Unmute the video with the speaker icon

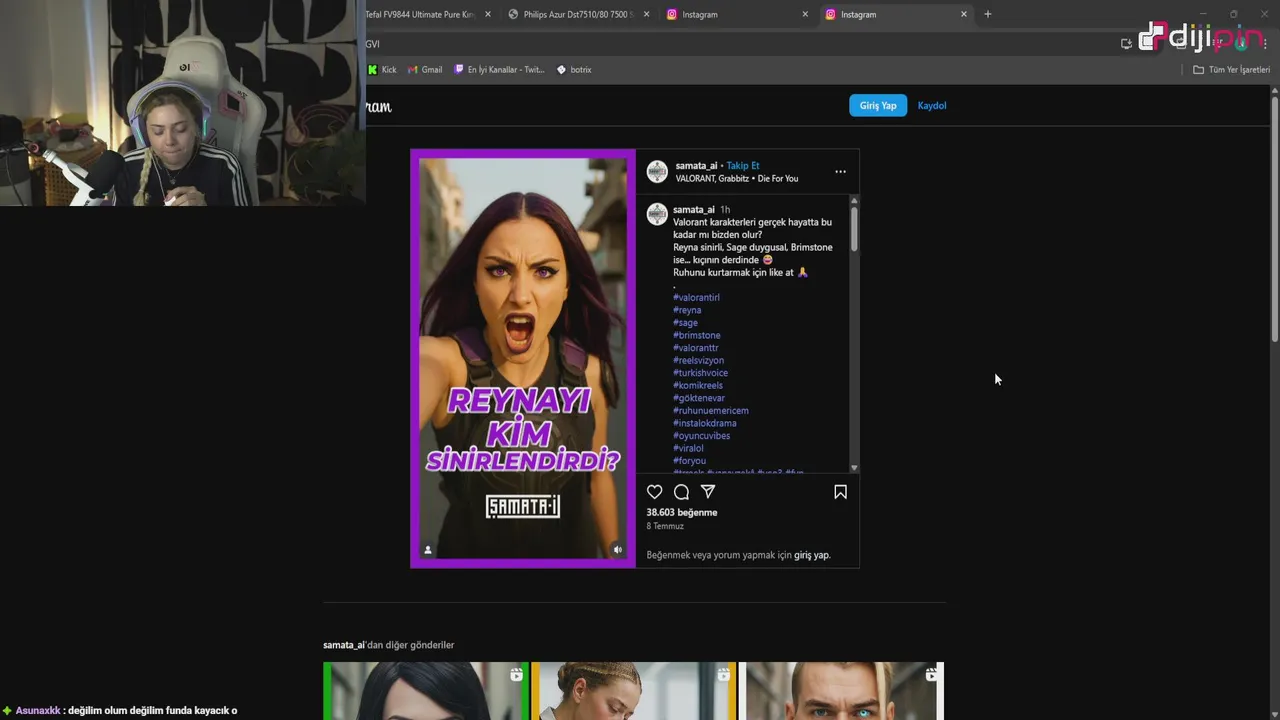point(617,550)
